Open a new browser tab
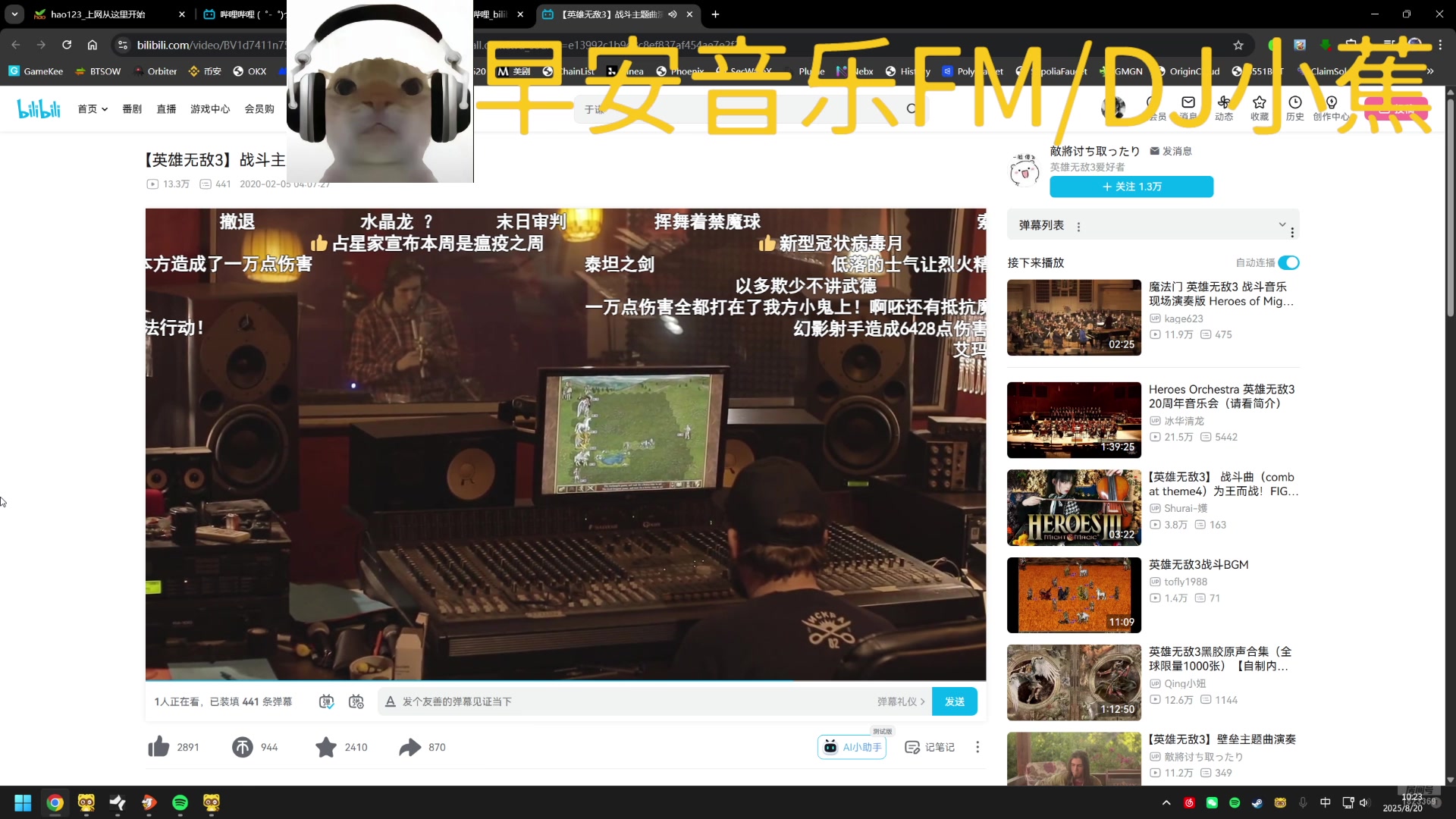Image resolution: width=1456 pixels, height=819 pixels. click(715, 14)
